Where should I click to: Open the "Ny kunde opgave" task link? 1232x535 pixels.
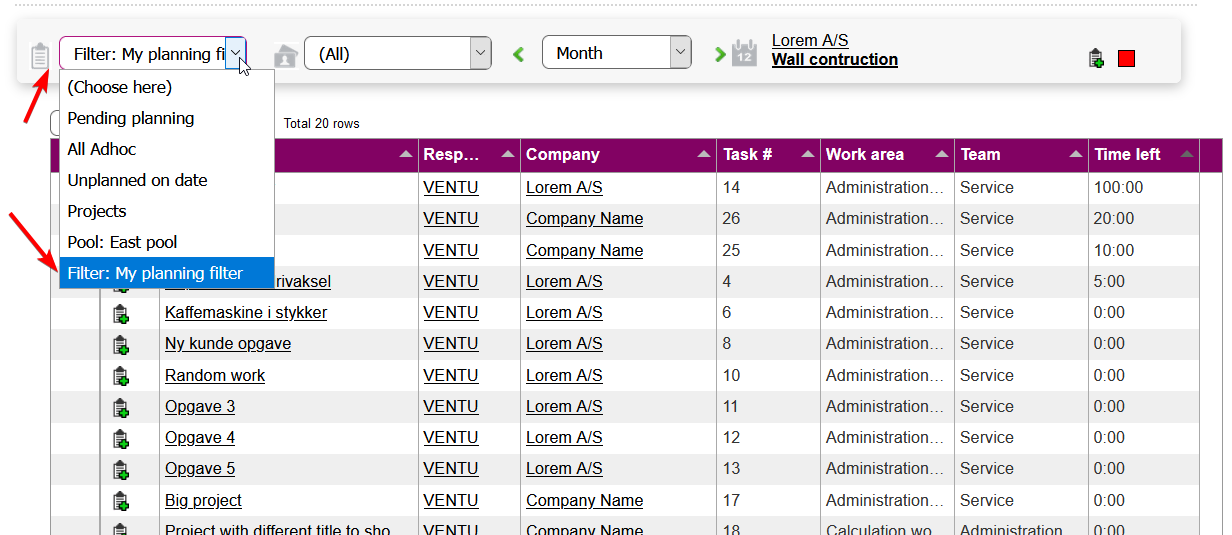click(x=228, y=344)
